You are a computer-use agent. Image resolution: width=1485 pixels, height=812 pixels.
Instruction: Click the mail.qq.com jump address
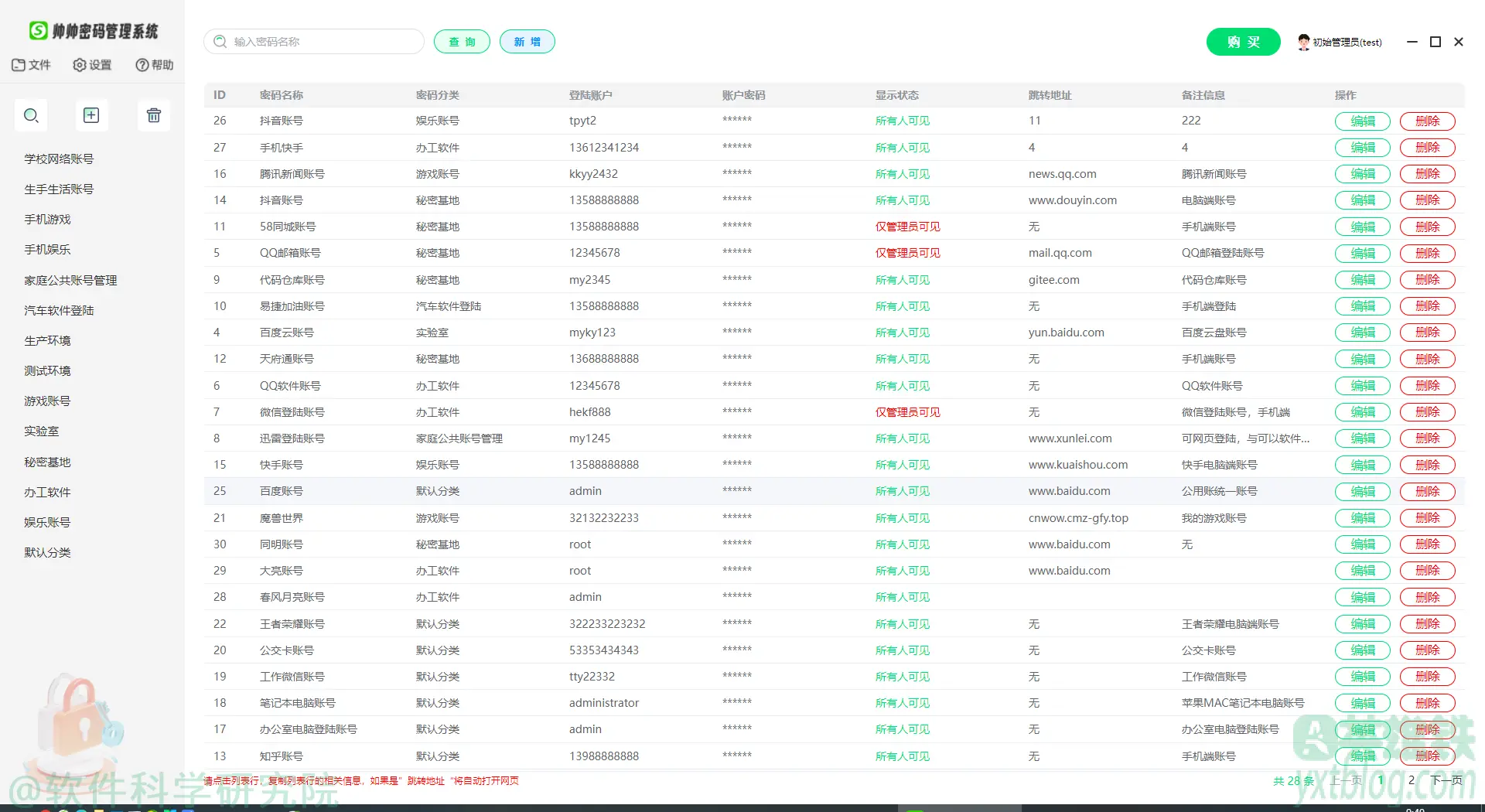coord(1060,253)
